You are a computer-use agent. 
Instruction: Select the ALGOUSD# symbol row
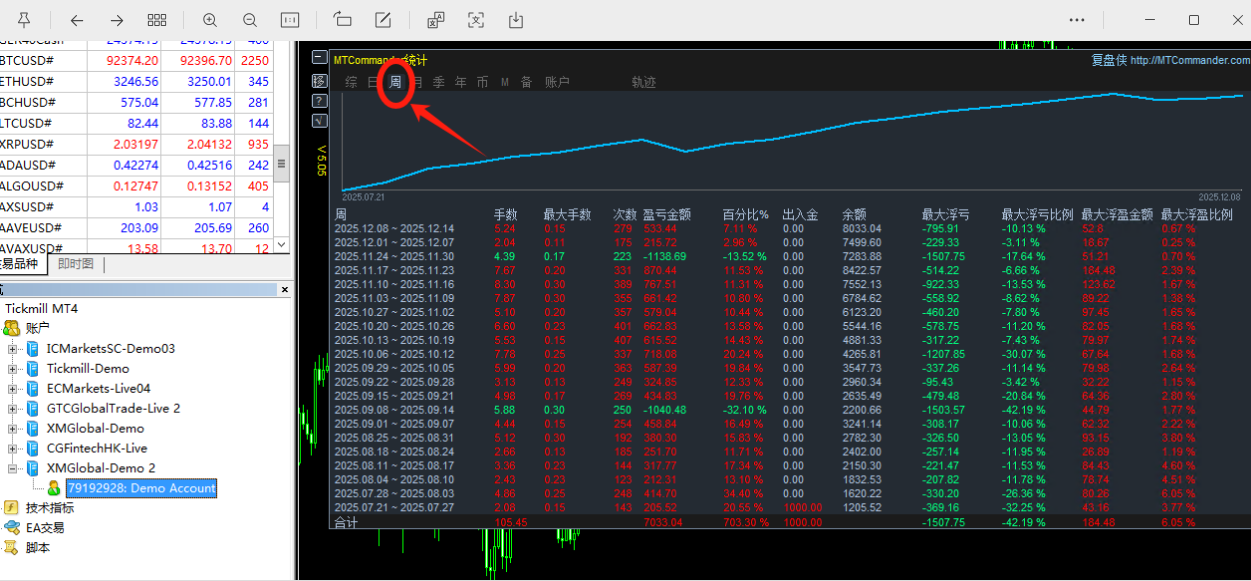pyautogui.click(x=137, y=186)
